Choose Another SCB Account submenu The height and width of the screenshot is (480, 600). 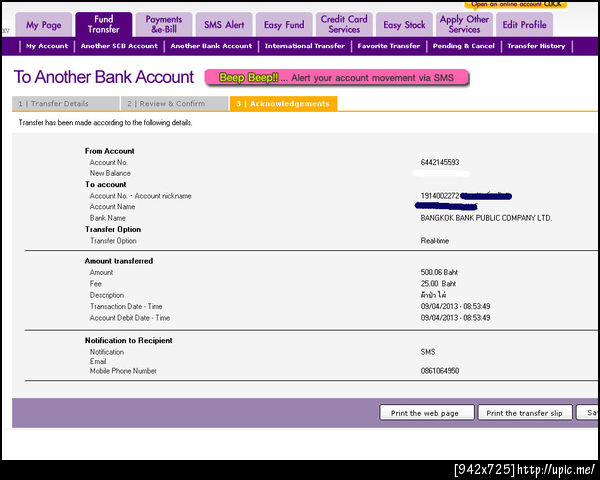[119, 46]
